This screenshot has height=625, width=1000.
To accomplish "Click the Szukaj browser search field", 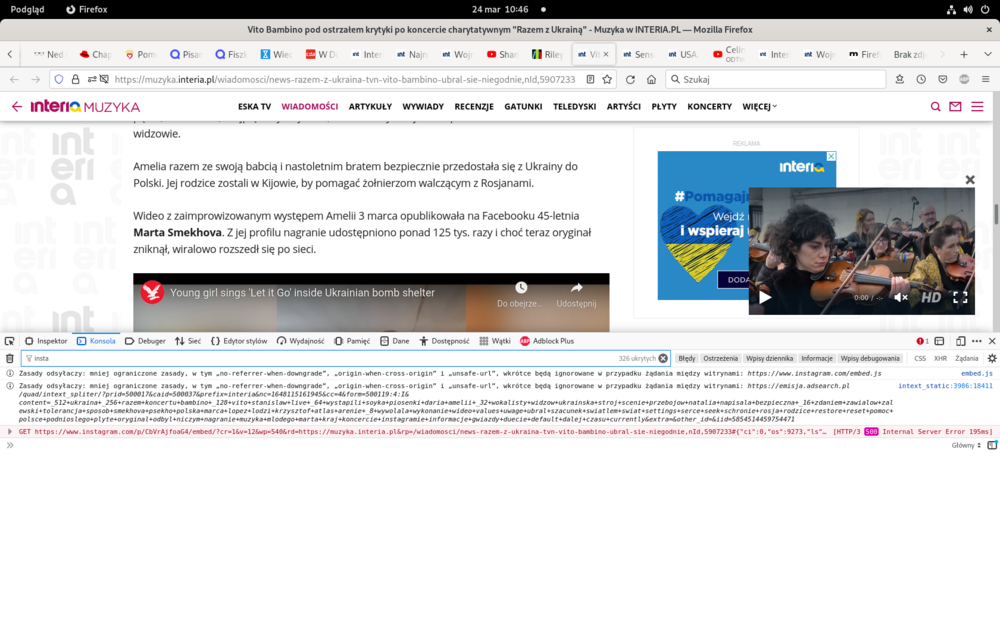I will point(776,80).
